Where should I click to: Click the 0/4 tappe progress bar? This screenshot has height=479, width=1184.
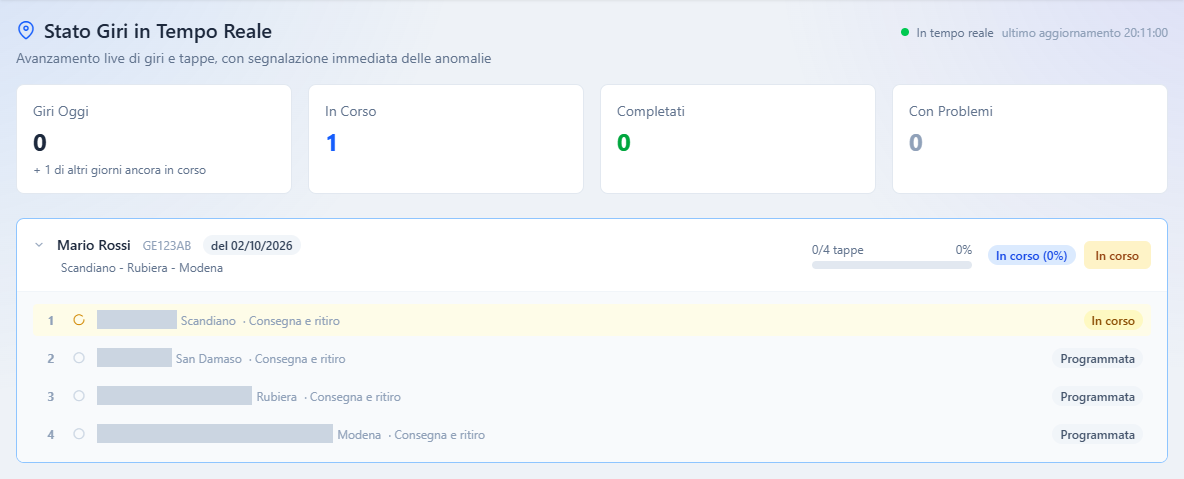(x=892, y=265)
